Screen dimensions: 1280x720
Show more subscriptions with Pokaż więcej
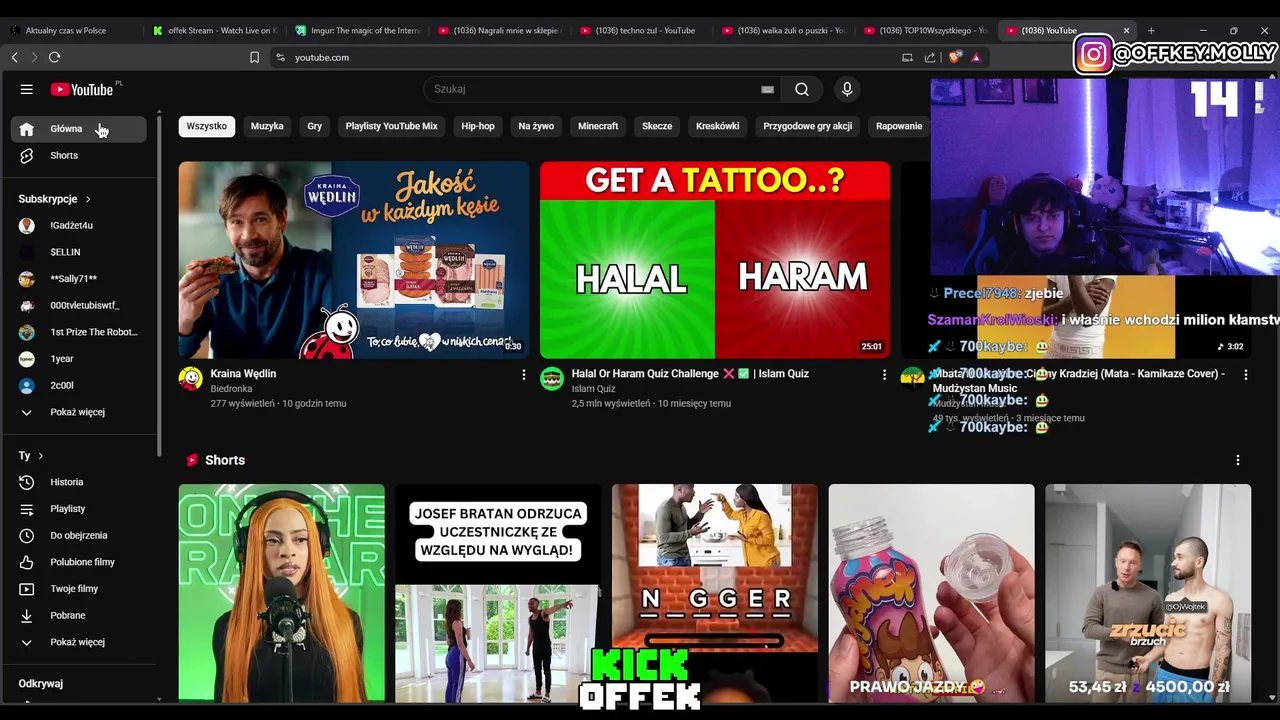coord(79,412)
